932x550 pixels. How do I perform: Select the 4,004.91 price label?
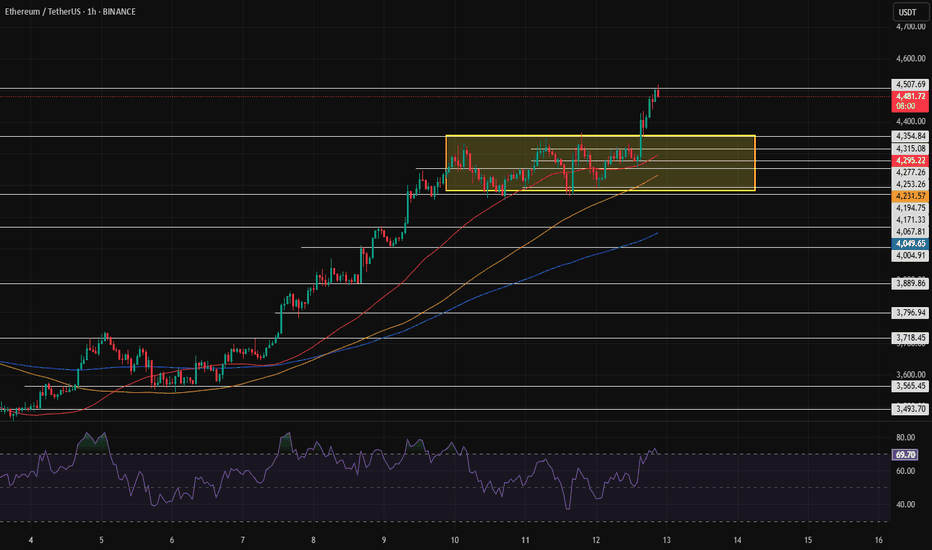pos(910,256)
